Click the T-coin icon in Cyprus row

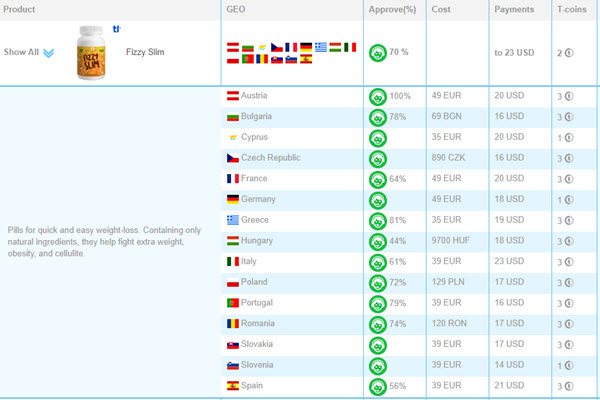coord(569,137)
